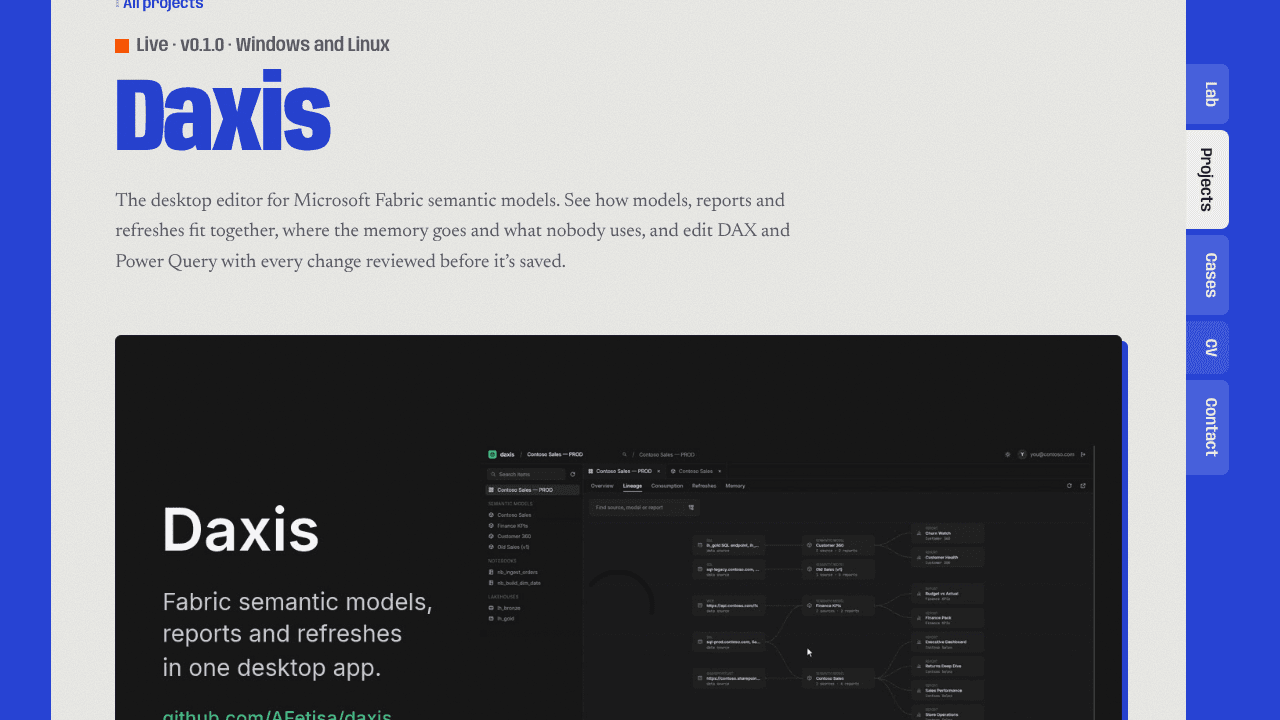Select the Overview tab in the demo app
Image resolution: width=1280 pixels, height=720 pixels.
tap(602, 486)
